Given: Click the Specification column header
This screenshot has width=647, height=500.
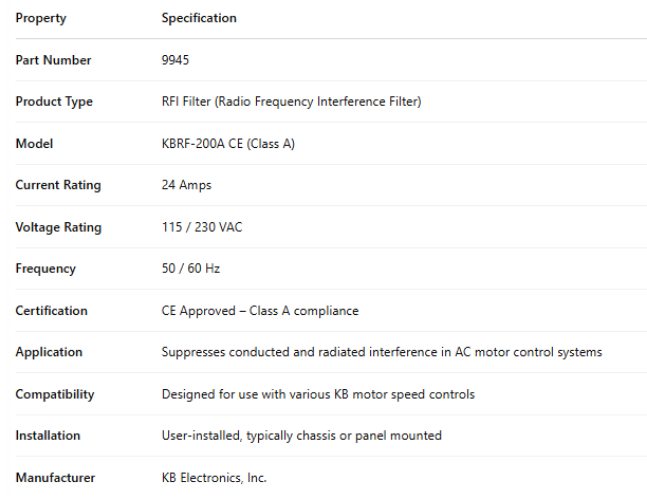Looking at the screenshot, I should (x=199, y=18).
